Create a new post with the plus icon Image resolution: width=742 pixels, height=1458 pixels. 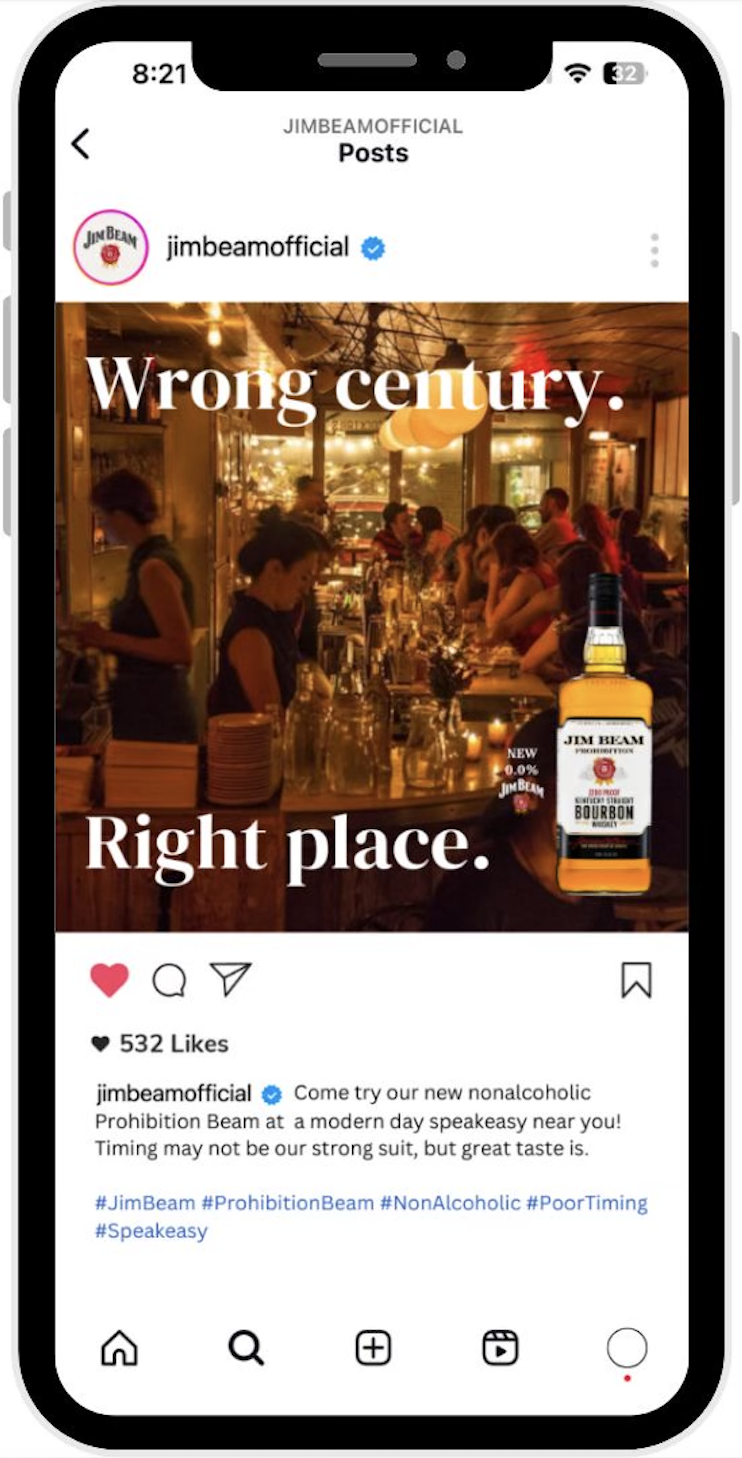[373, 1348]
